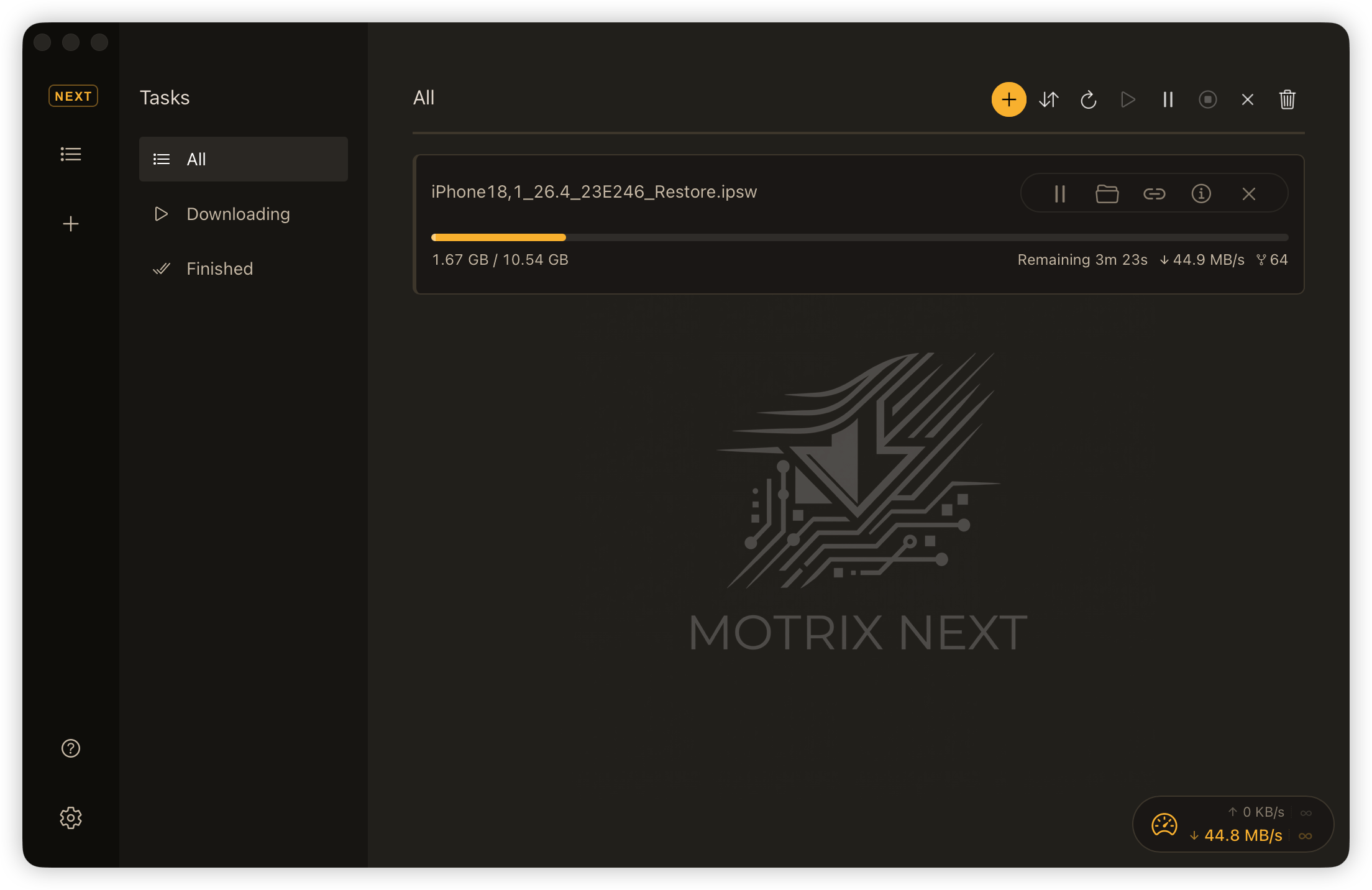
Task: Select the Finished tasks category
Action: (244, 268)
